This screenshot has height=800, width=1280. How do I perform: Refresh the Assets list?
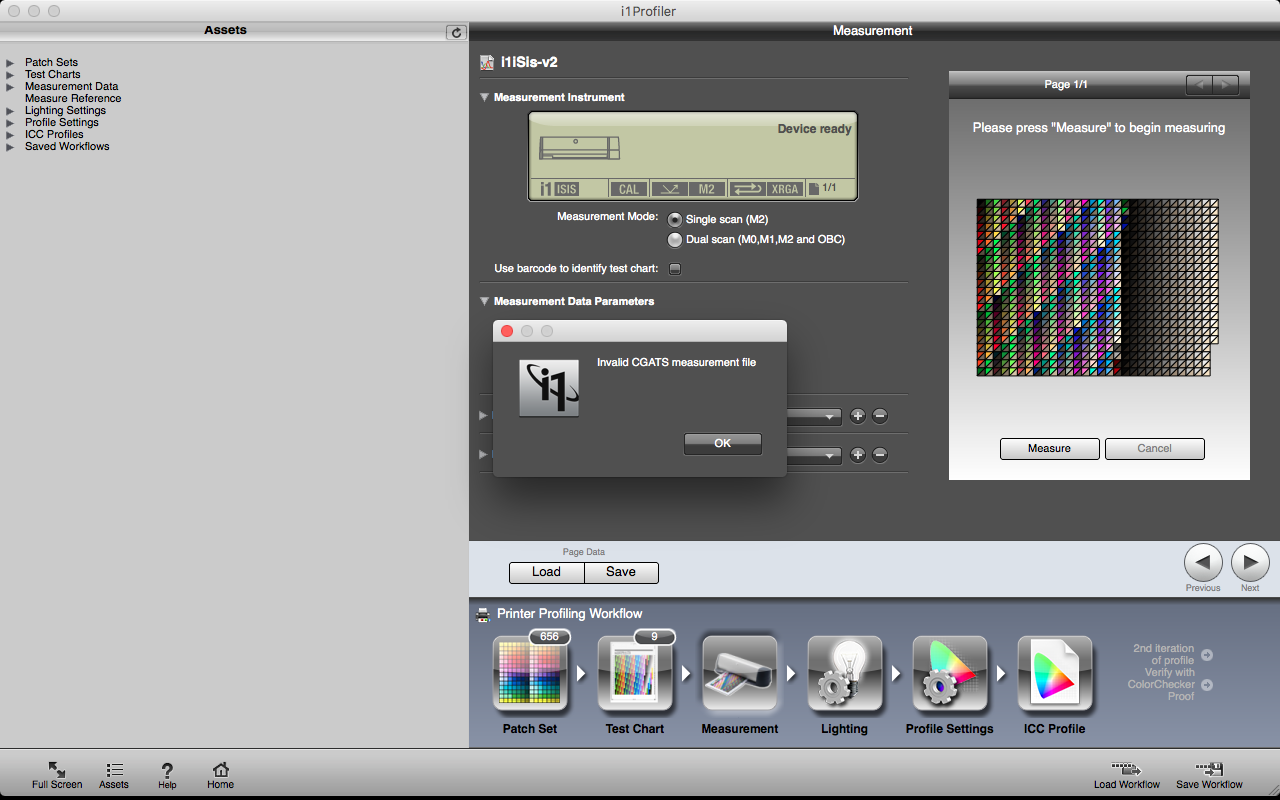(x=457, y=32)
